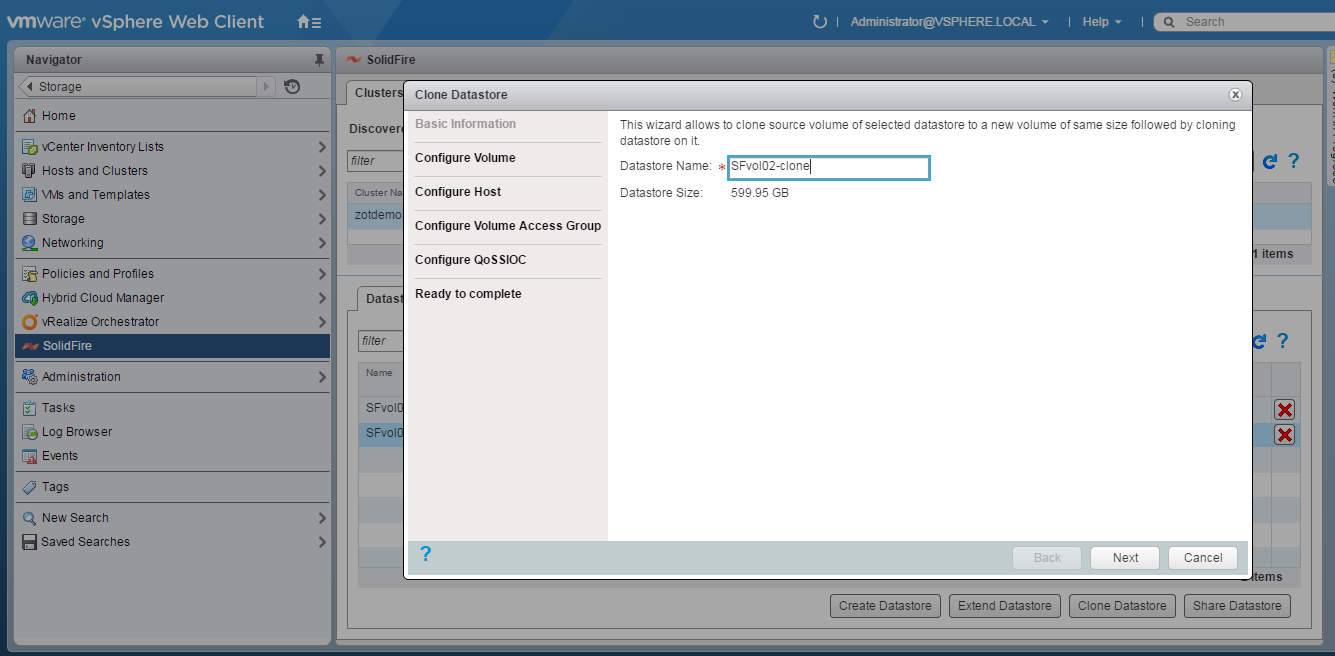This screenshot has height=656, width=1335.
Task: Go to Configure QoSSIOC step
Action: coord(470,260)
